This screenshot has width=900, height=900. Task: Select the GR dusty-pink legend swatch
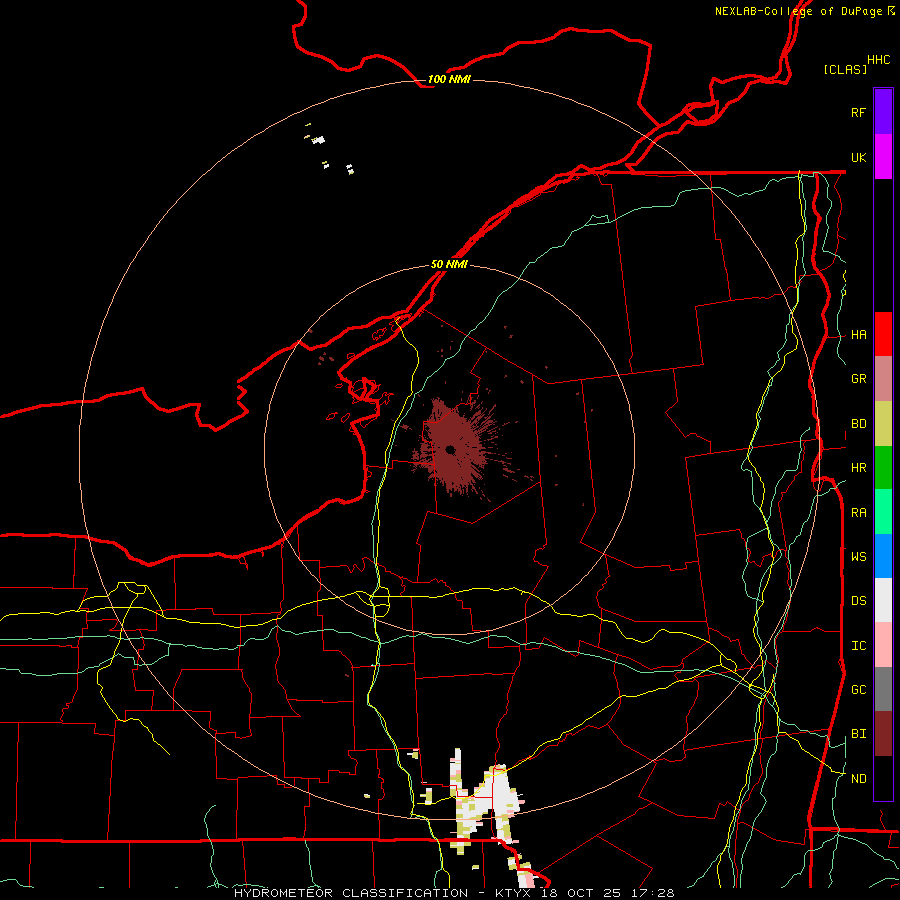tap(883, 379)
